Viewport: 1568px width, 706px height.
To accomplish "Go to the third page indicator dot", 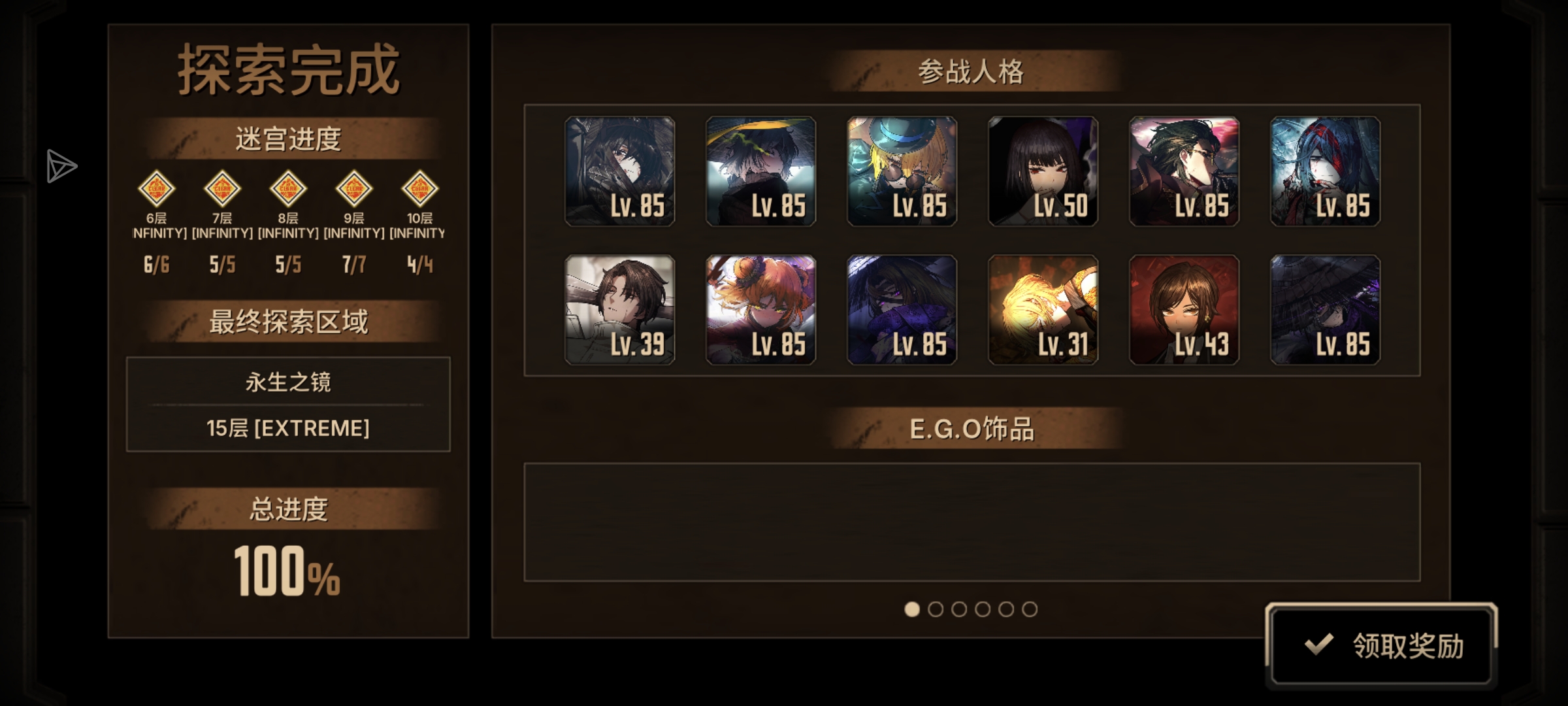I will [959, 609].
